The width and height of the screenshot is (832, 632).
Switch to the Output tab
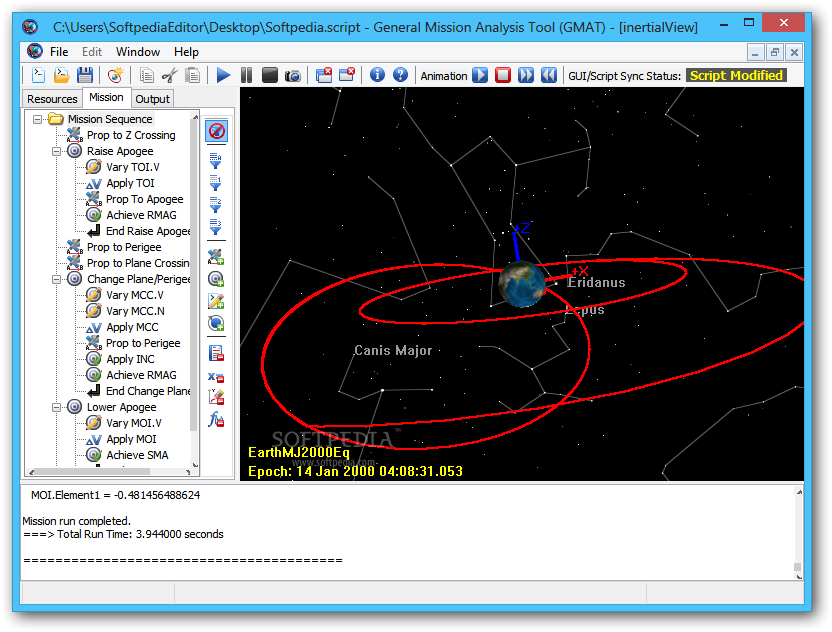tap(152, 99)
